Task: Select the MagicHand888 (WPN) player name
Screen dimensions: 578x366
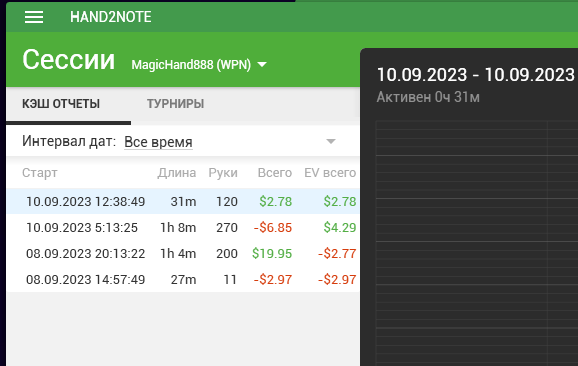Action: 191,65
